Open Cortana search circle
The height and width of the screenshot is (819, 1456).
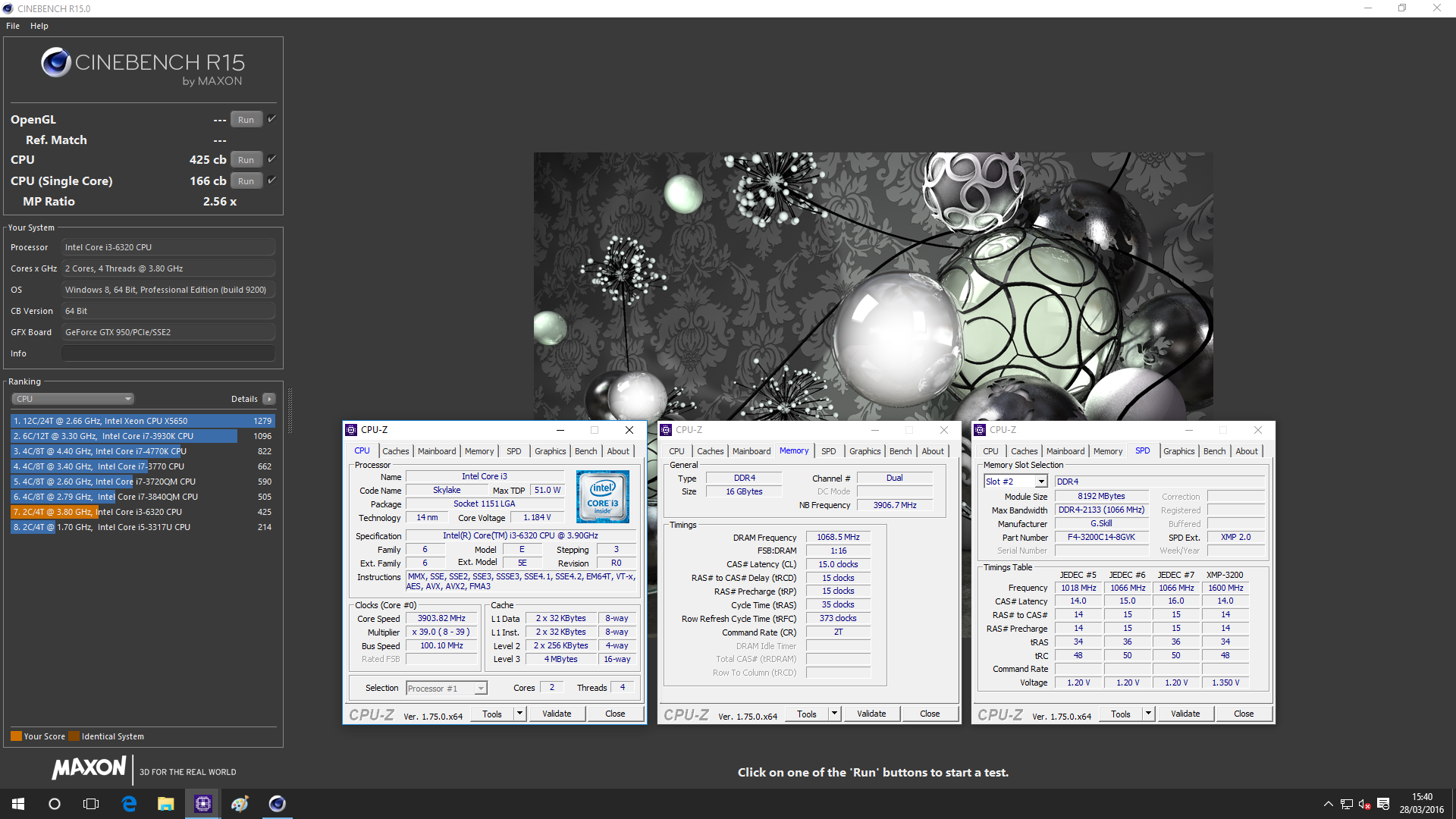point(55,804)
